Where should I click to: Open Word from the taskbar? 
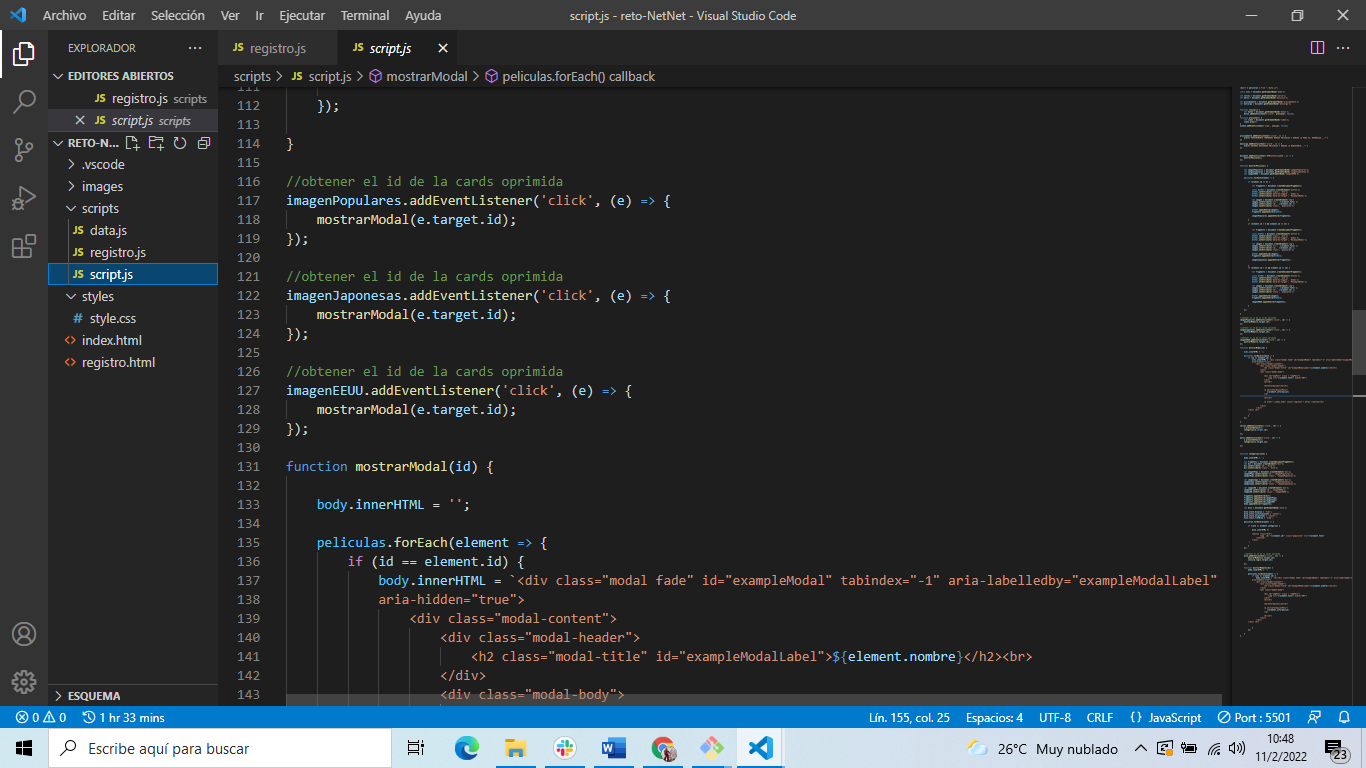(613, 748)
